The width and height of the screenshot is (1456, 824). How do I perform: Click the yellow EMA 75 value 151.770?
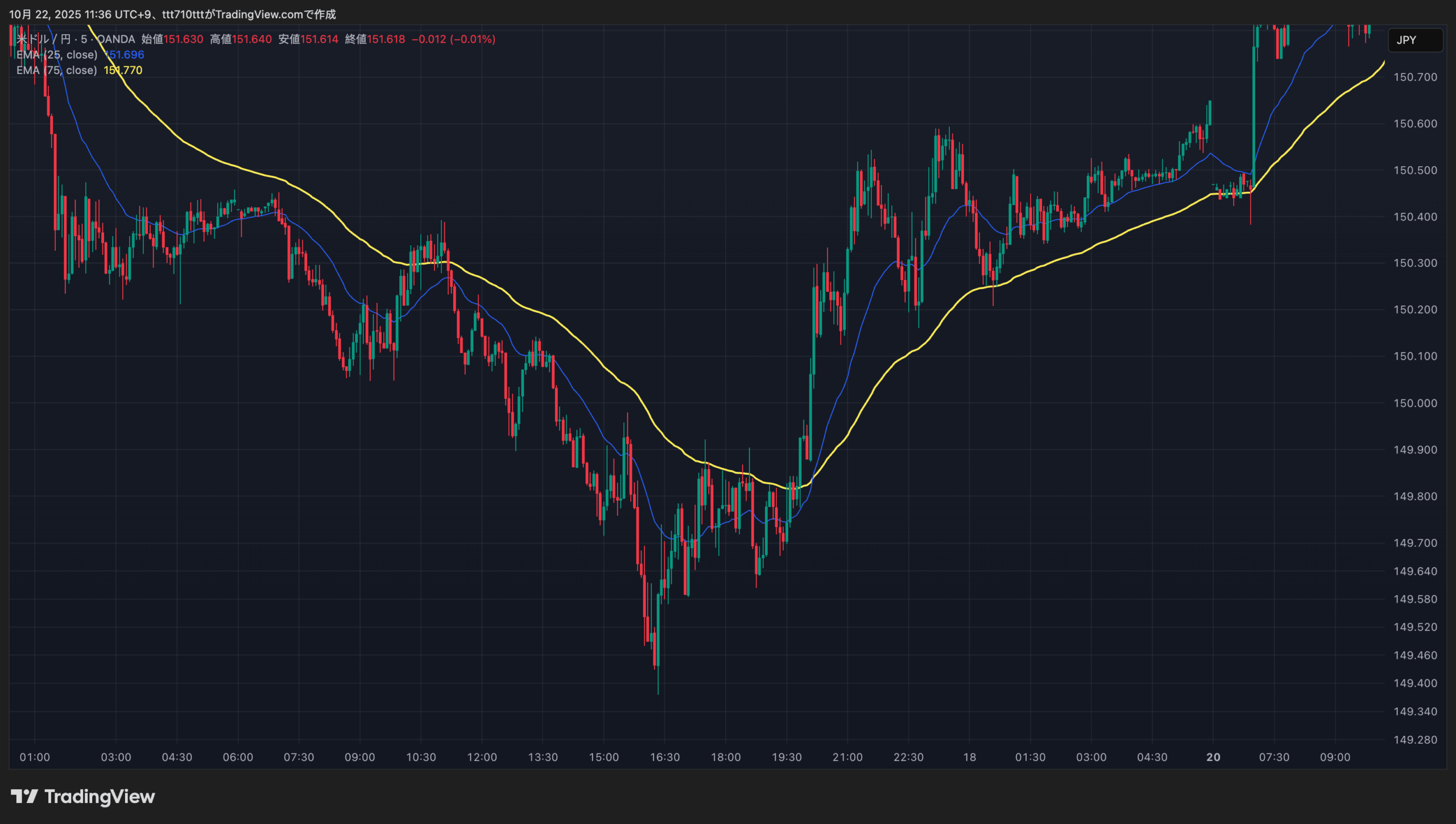[x=123, y=70]
